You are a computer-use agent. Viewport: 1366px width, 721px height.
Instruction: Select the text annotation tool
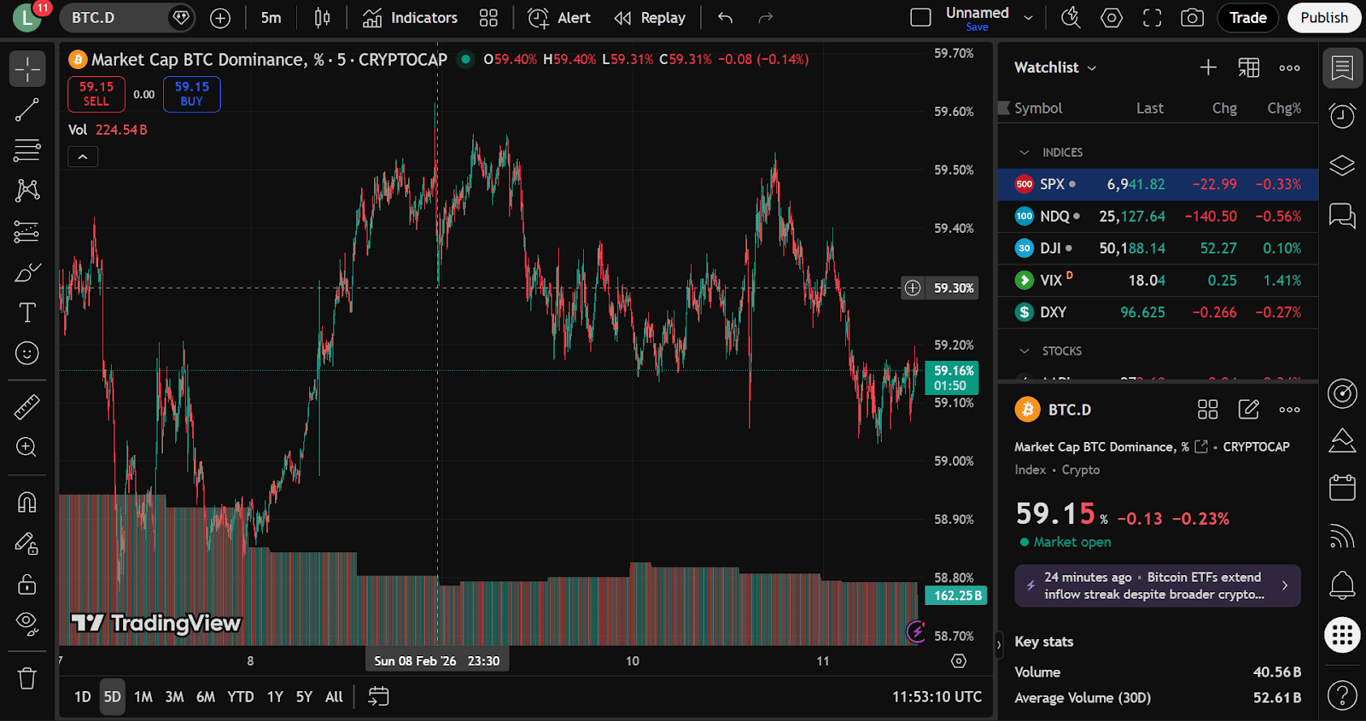tap(27, 313)
